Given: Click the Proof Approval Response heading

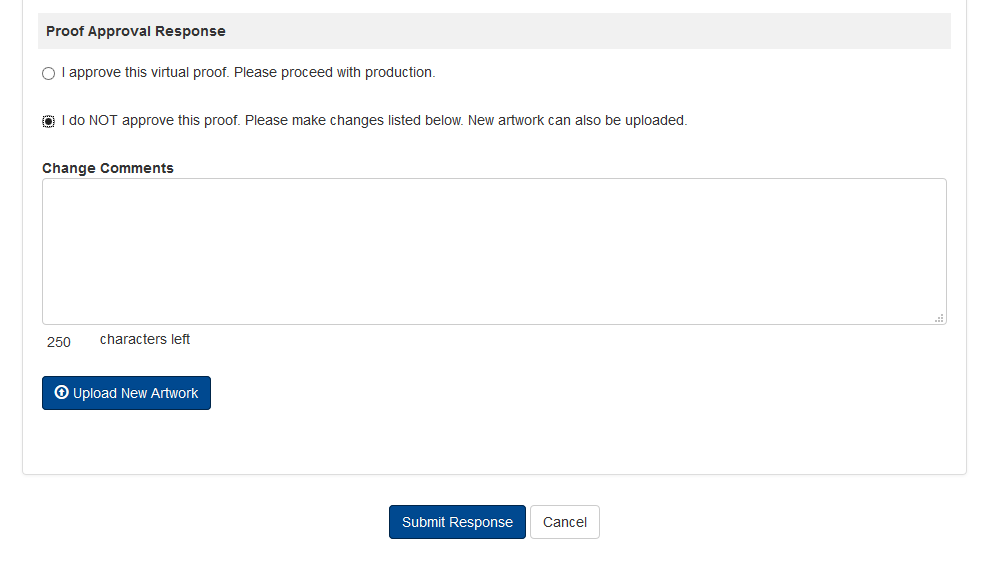Looking at the screenshot, I should point(136,31).
